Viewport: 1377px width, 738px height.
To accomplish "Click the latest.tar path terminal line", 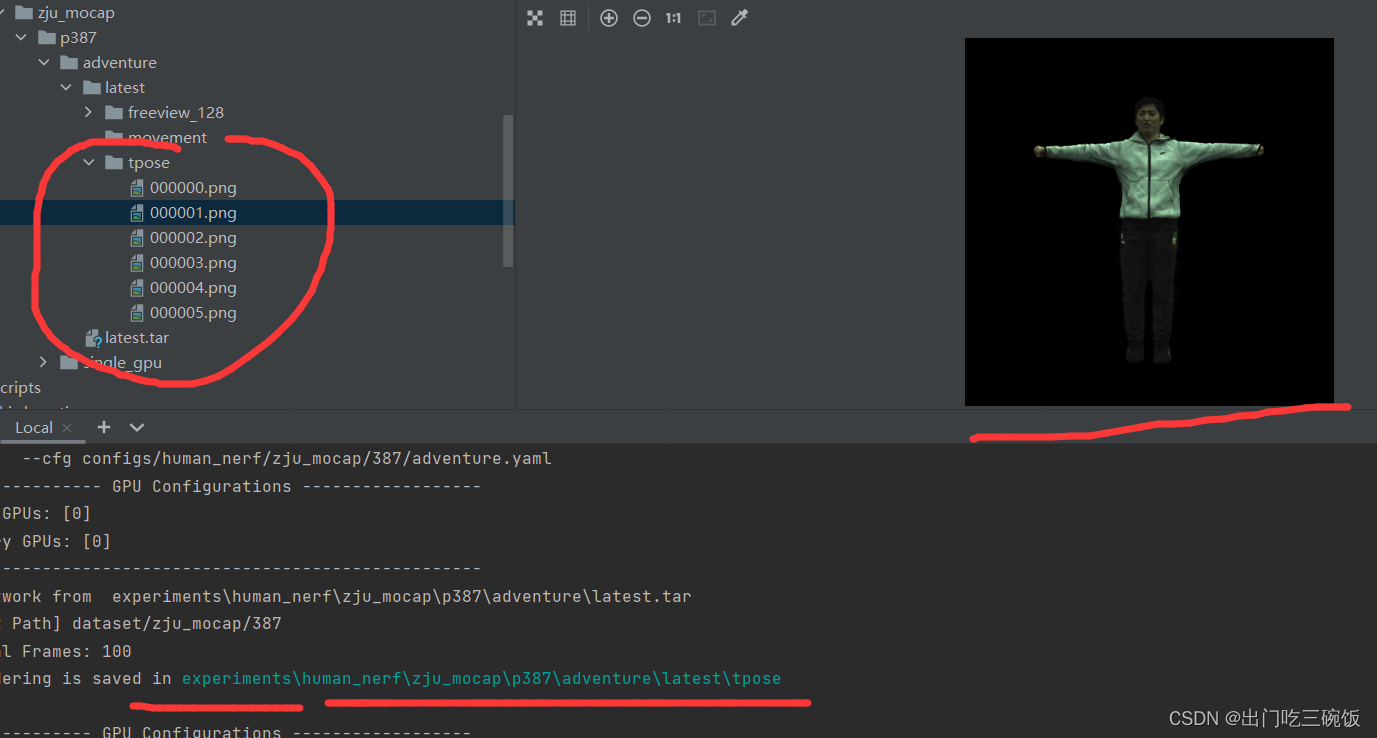I will (345, 597).
